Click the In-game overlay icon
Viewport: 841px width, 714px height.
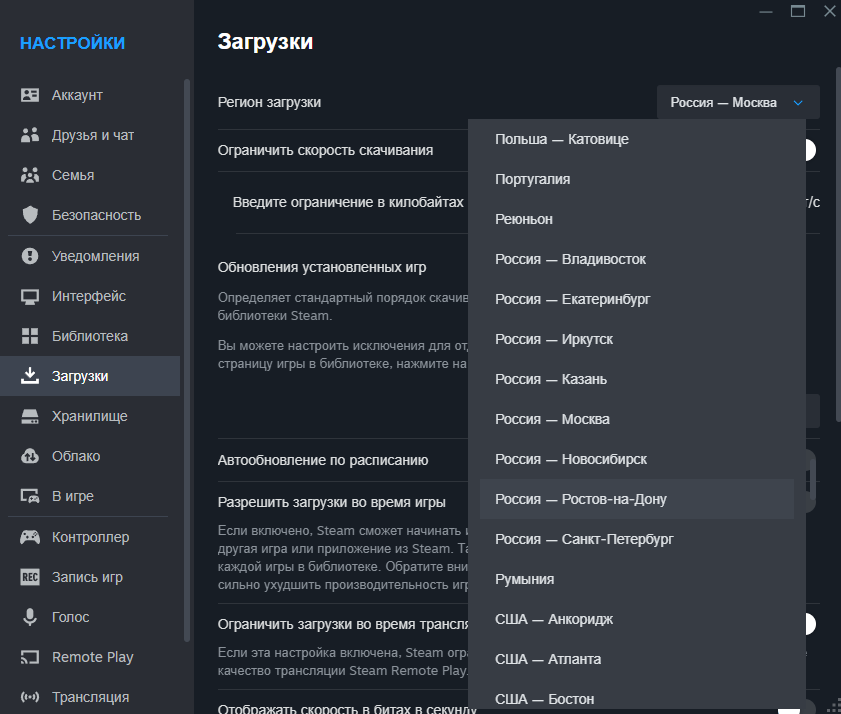(x=30, y=496)
